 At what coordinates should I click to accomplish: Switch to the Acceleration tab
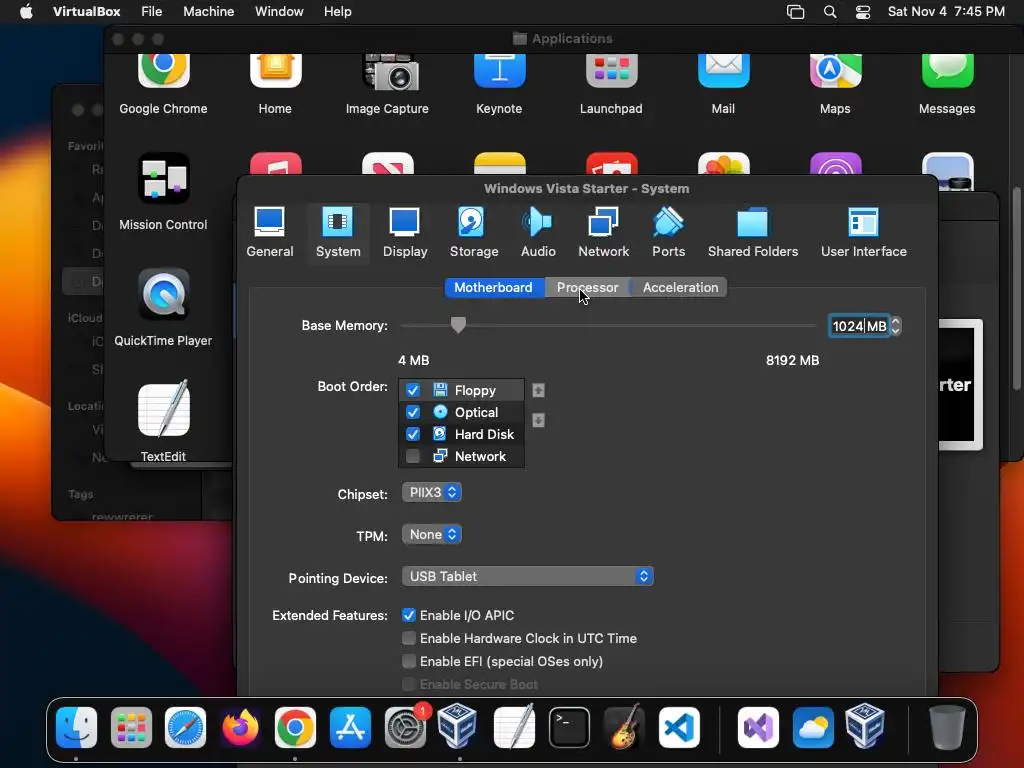(x=680, y=287)
